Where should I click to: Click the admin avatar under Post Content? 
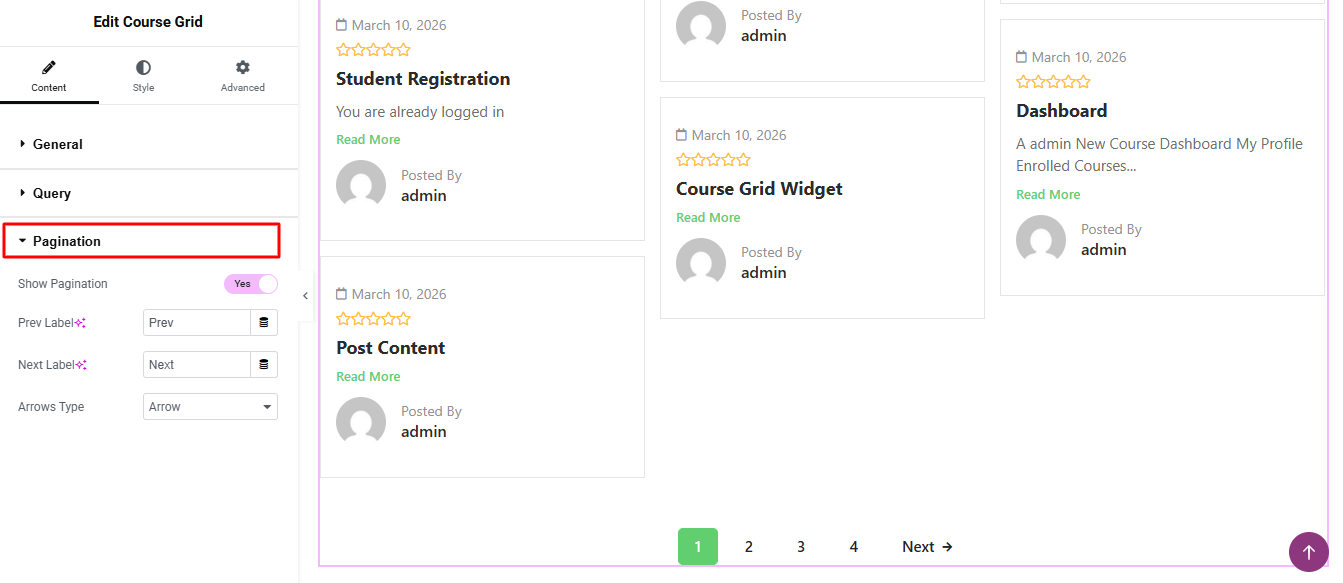pyautogui.click(x=361, y=421)
